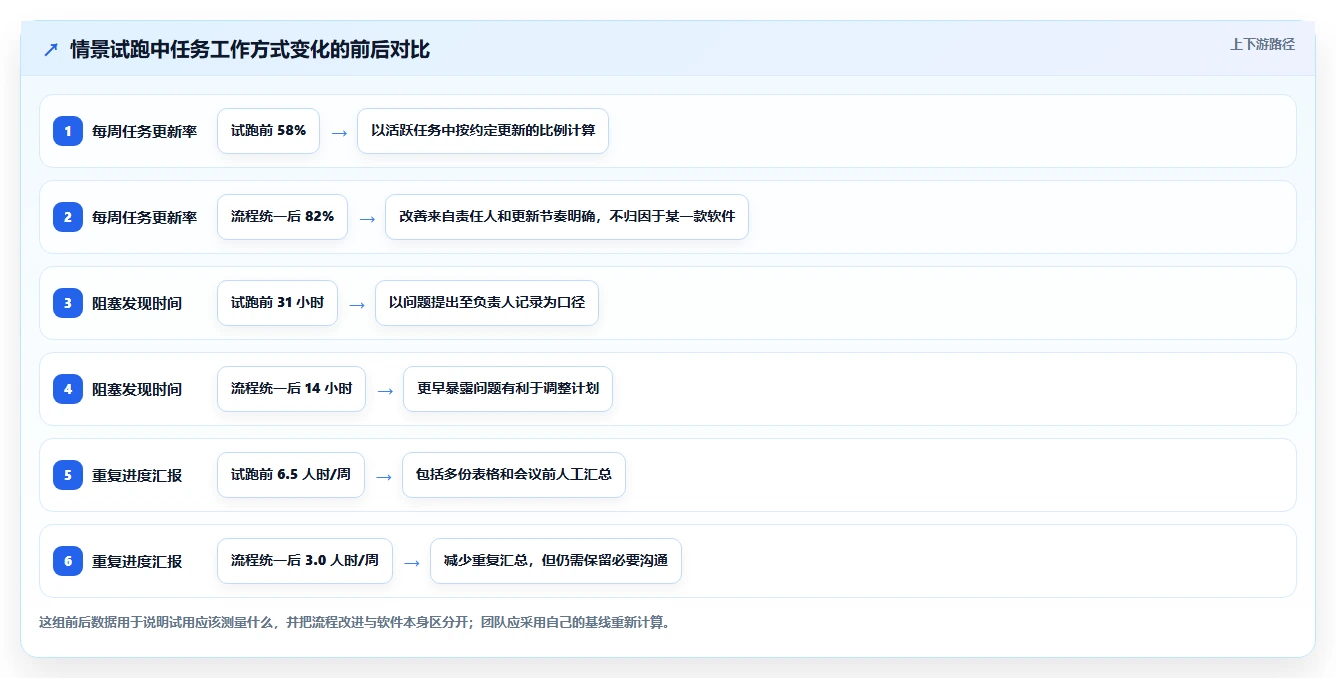Click the 流程统一后 82% value pill

pos(282,217)
